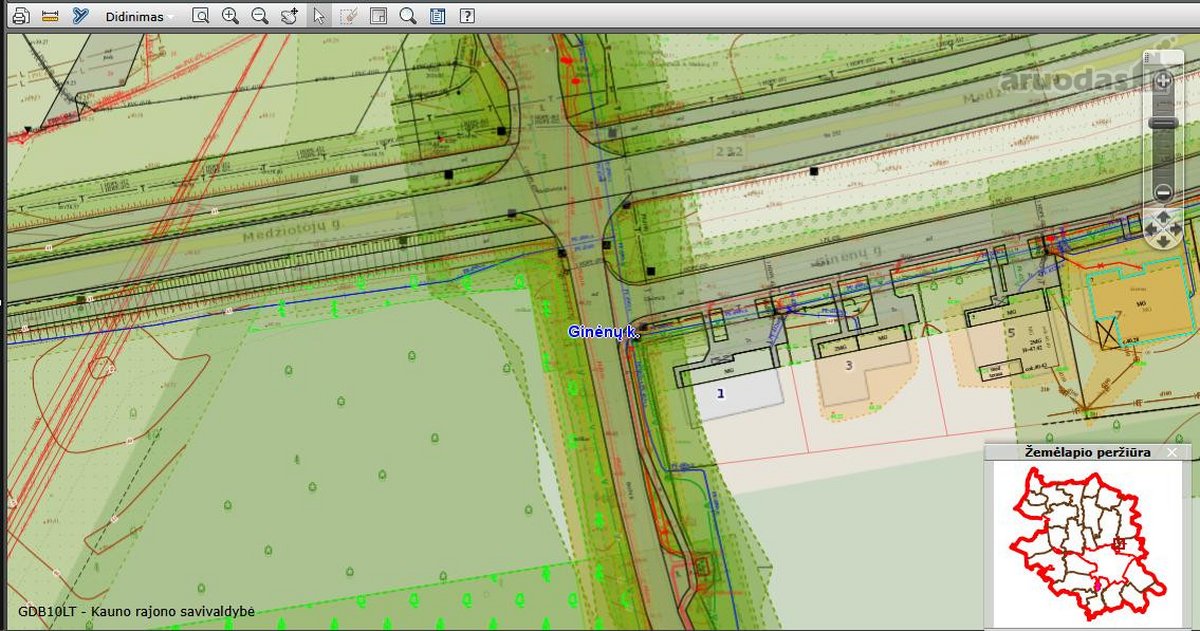Select the pan hand tool

[x=290, y=16]
